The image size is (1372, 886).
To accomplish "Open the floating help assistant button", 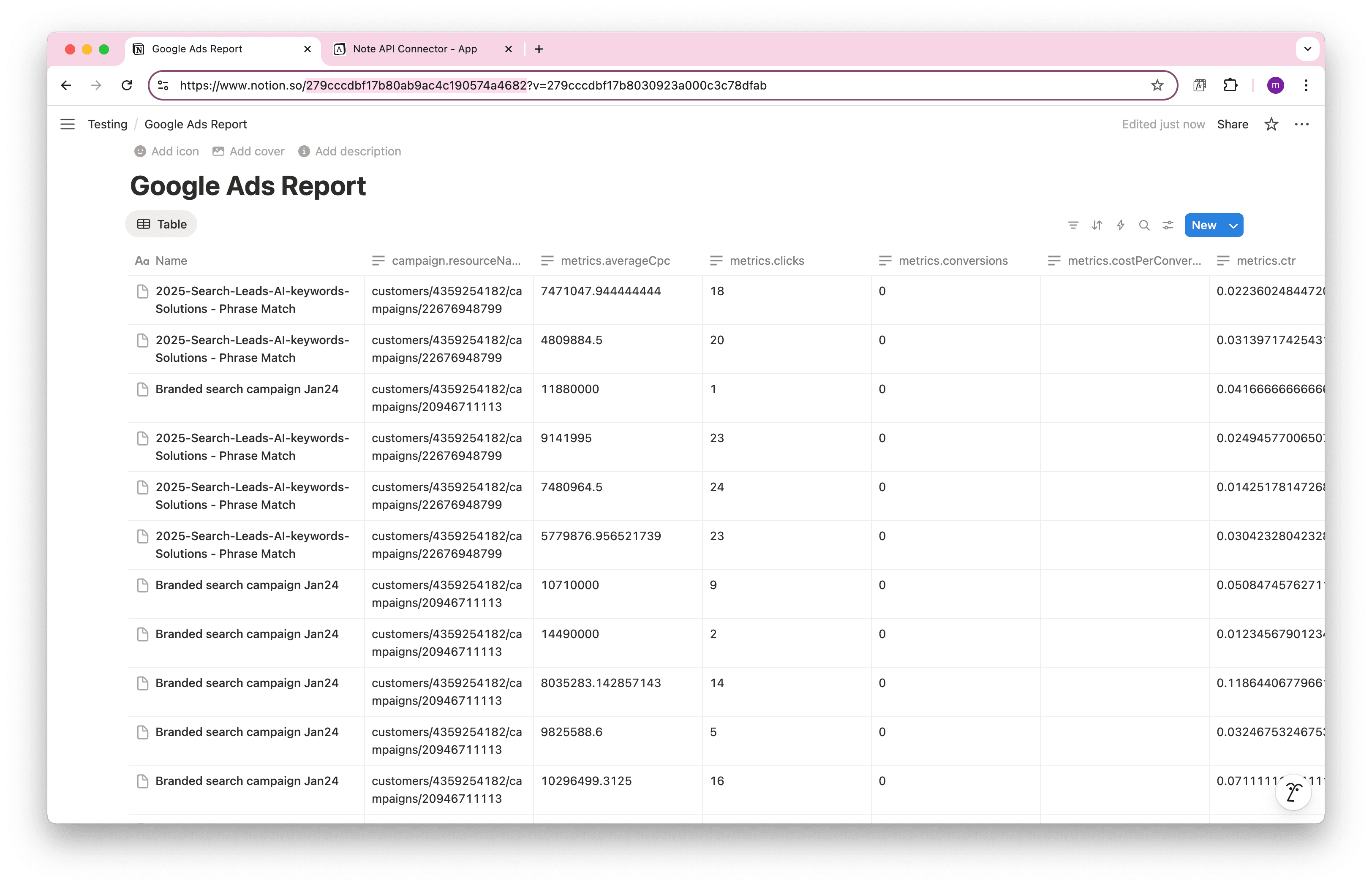I will click(x=1293, y=792).
